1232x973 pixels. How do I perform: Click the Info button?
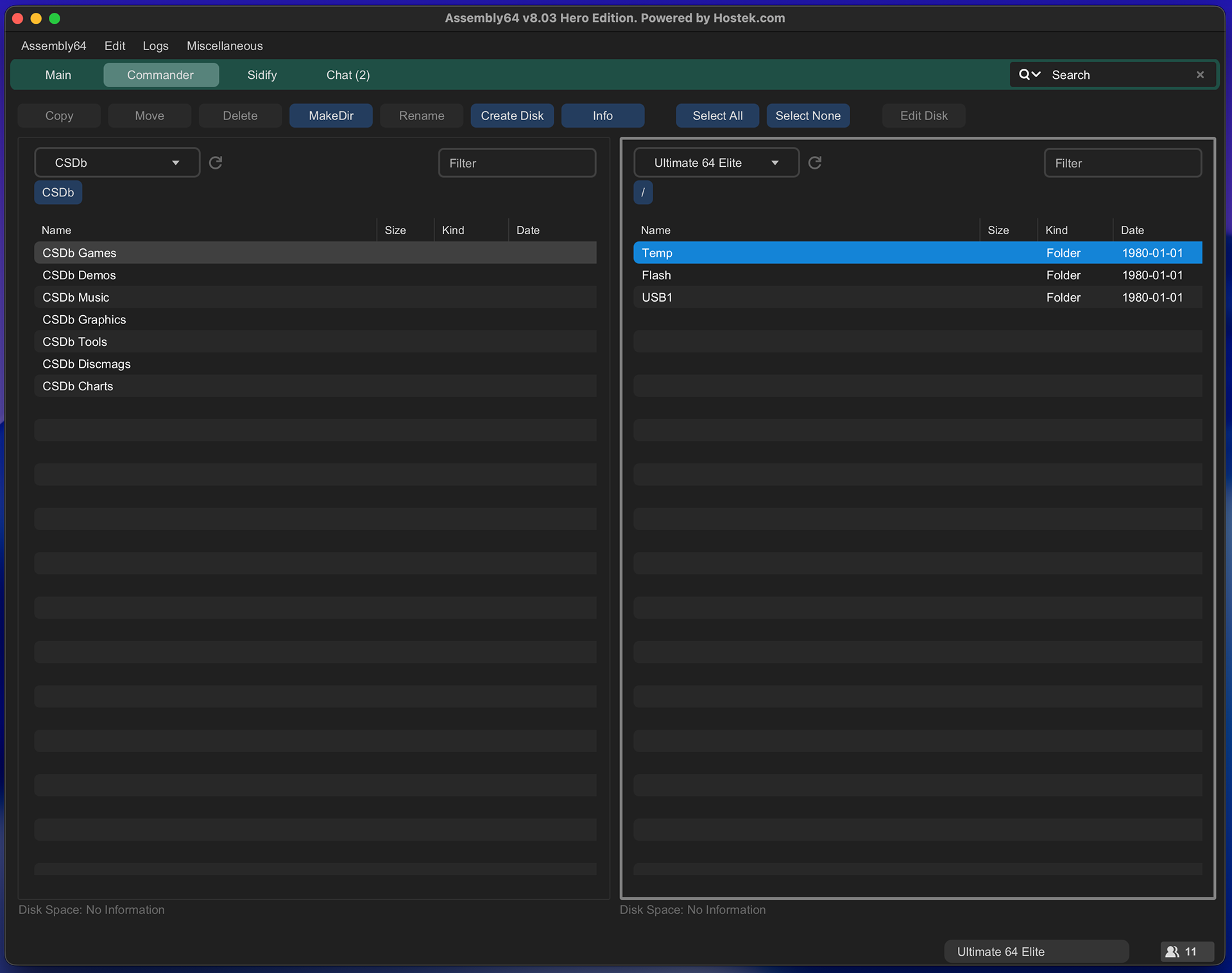[603, 116]
